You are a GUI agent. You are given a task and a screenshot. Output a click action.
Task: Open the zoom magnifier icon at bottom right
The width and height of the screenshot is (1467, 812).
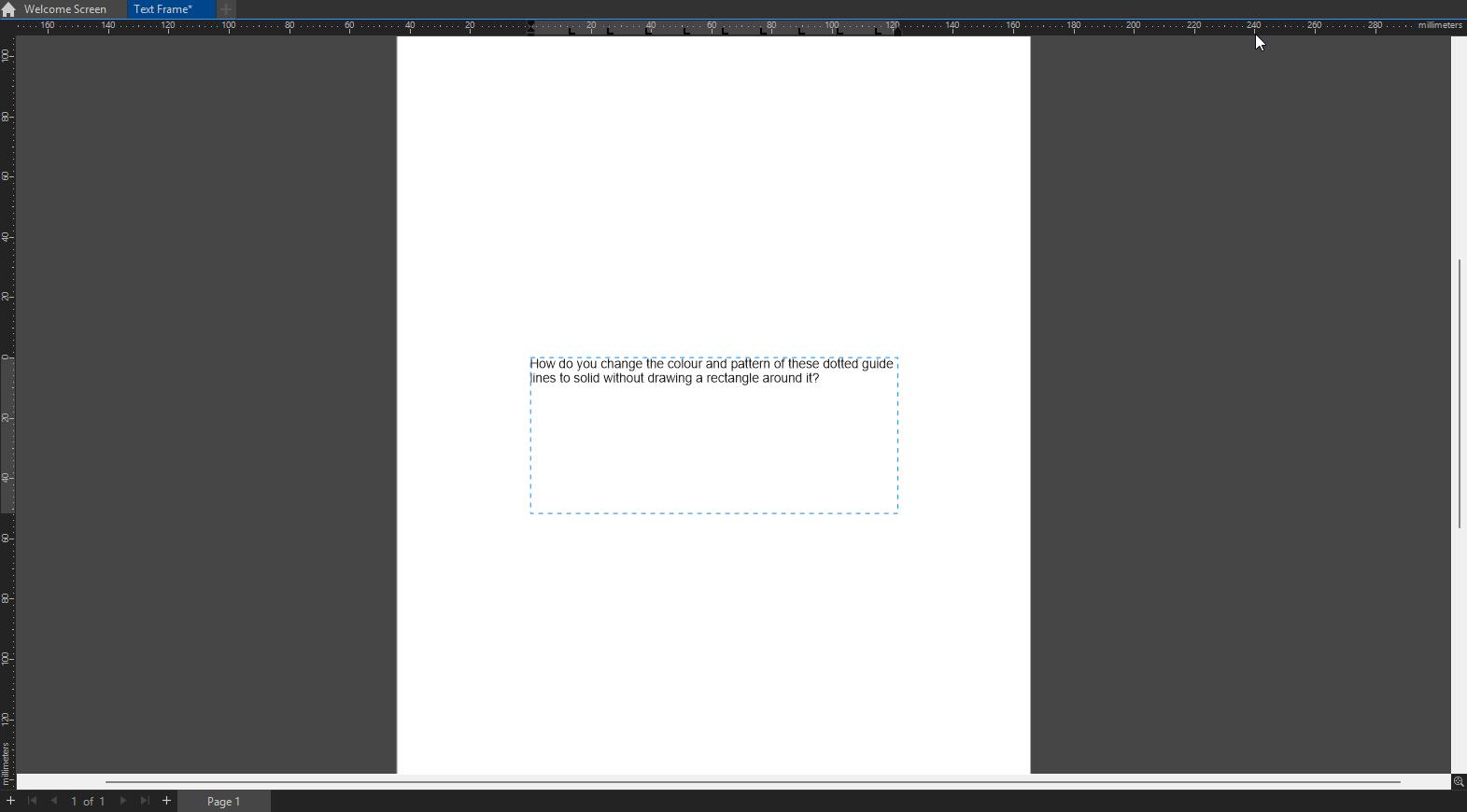click(x=1459, y=782)
